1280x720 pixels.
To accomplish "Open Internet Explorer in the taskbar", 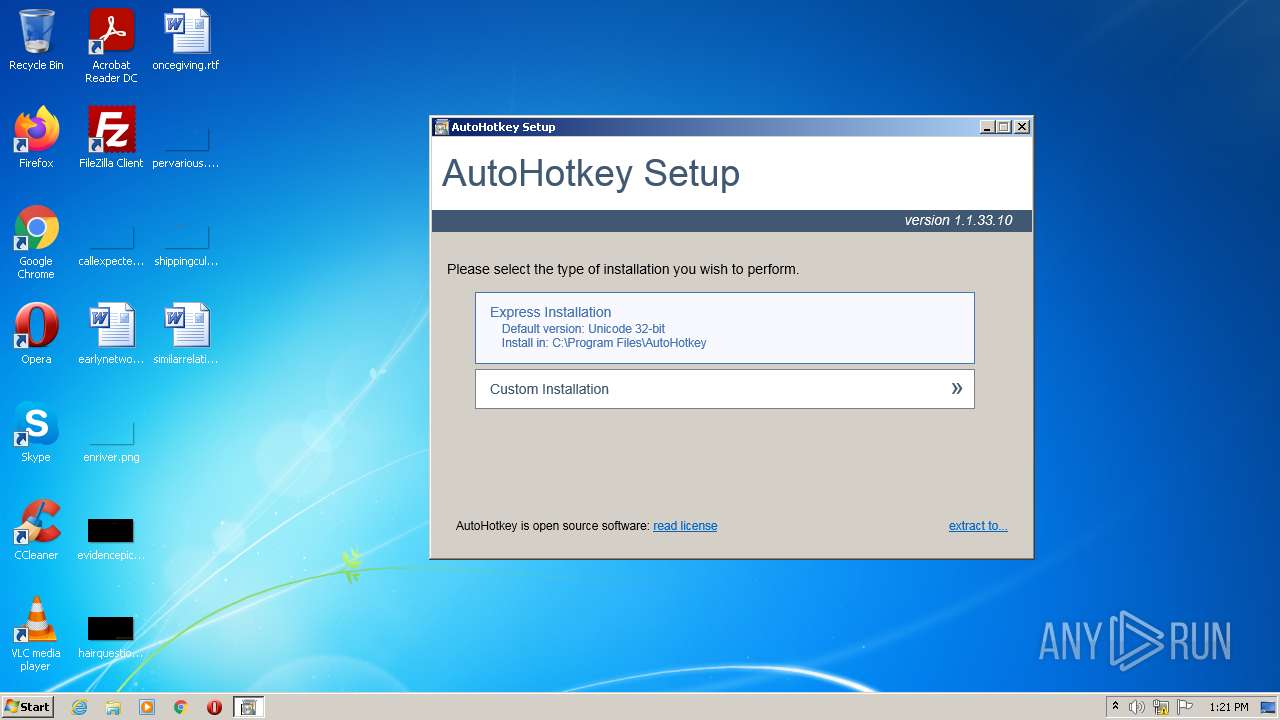I will [79, 707].
